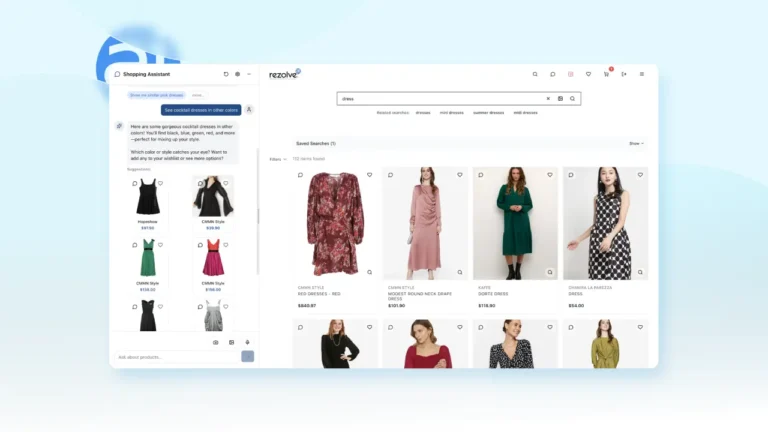Collapse the Shopping Assistant panel with chevron
Image resolution: width=768 pixels, height=432 pixels.
[x=248, y=74]
